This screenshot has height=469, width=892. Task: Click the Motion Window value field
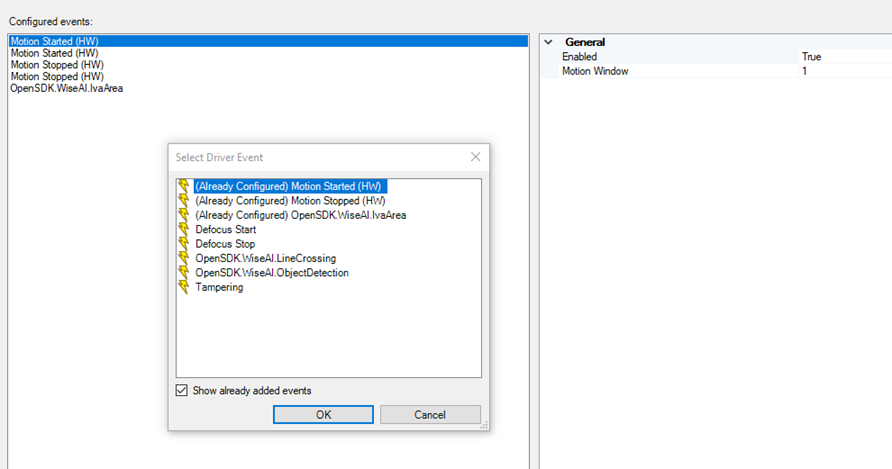point(845,71)
